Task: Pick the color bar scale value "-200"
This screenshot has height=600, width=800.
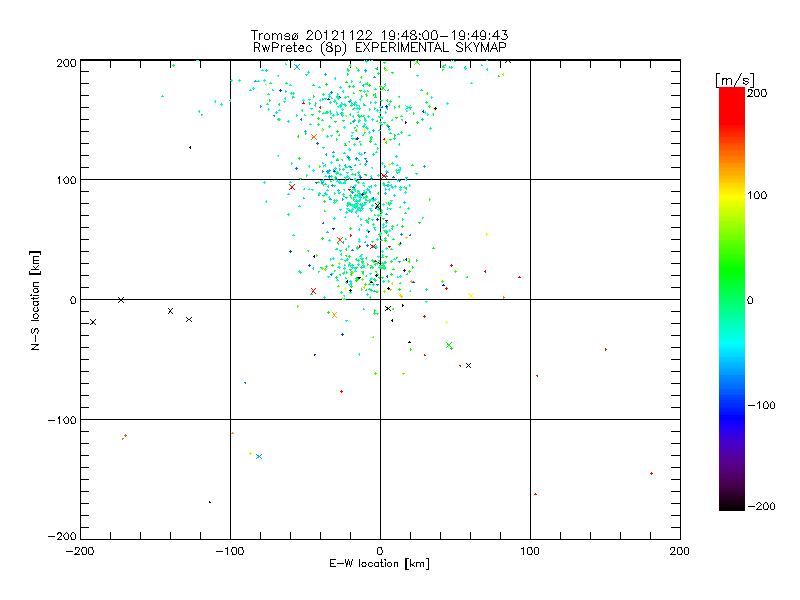Action: [761, 506]
